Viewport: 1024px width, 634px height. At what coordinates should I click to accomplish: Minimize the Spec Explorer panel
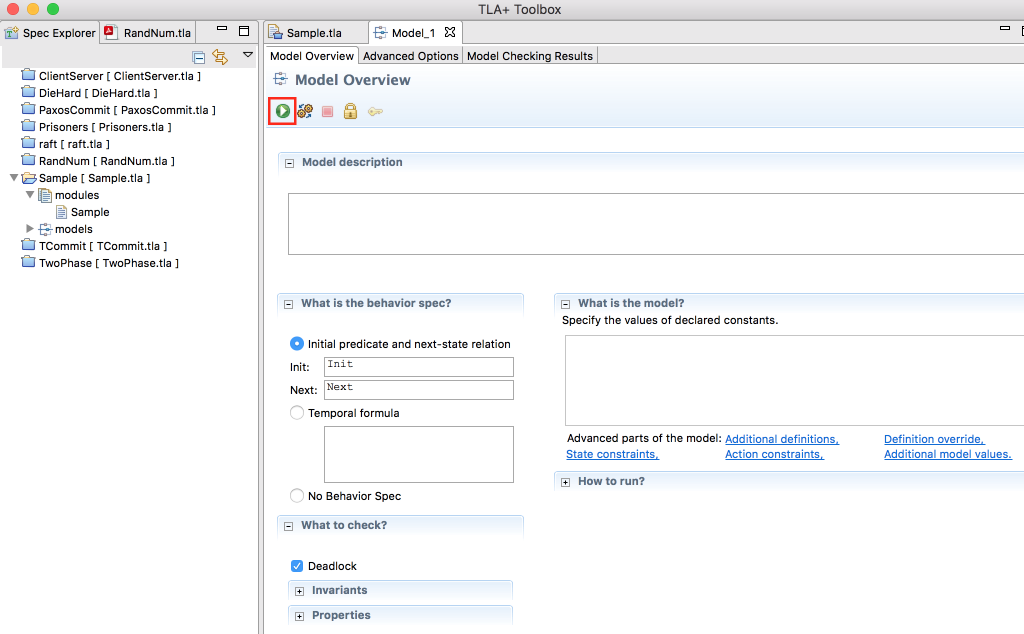coord(222,29)
